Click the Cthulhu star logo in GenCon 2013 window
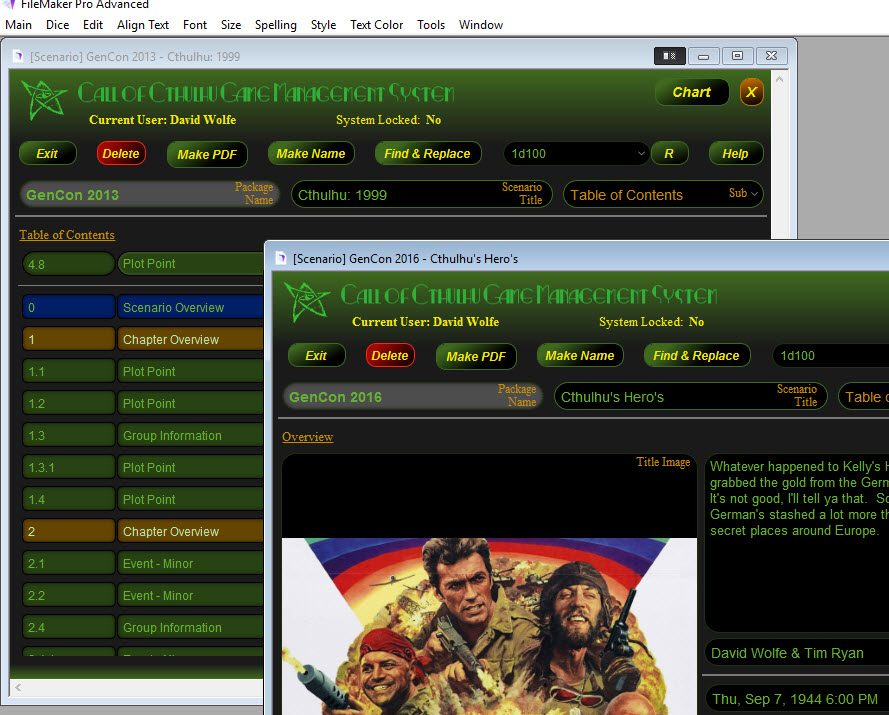 44,100
